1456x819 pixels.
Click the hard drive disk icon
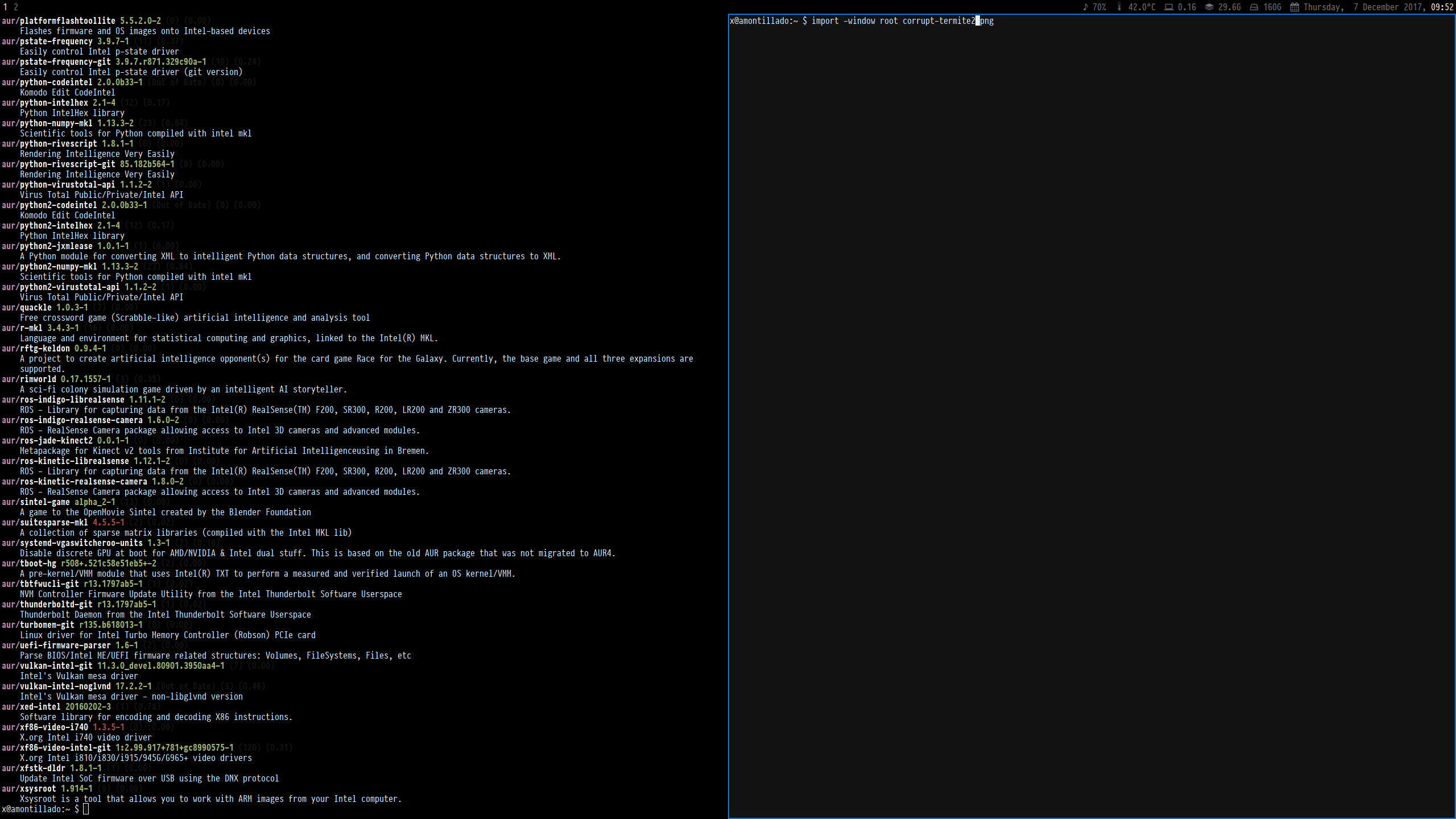1254,7
